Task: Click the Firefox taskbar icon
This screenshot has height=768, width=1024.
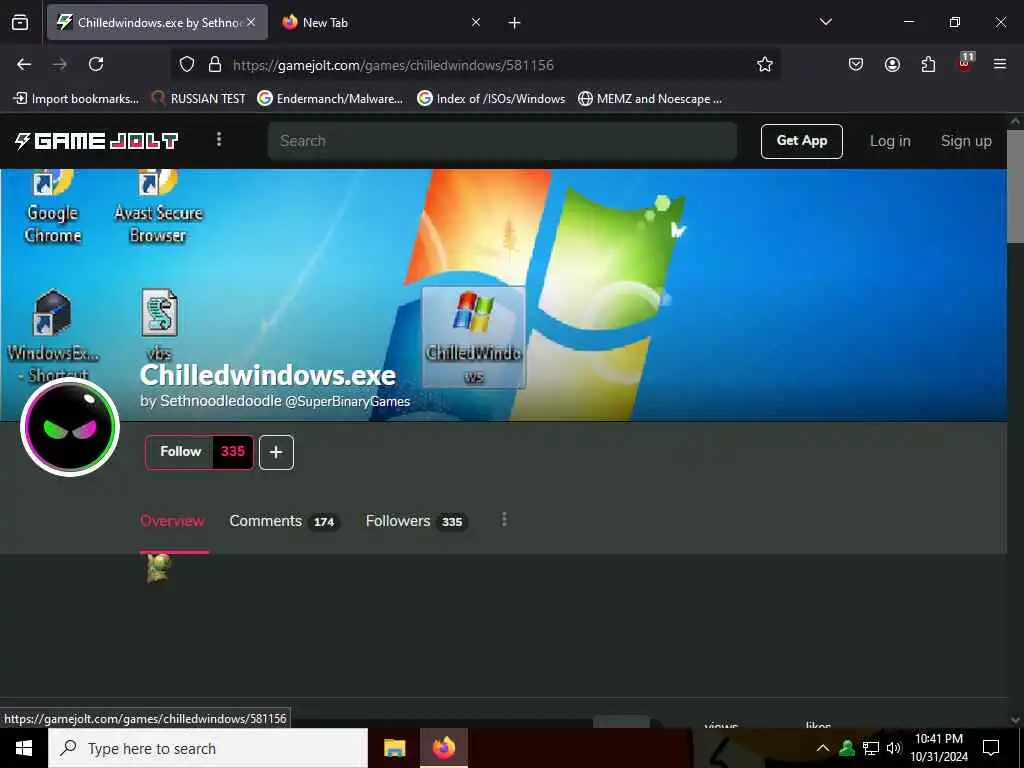Action: [444, 748]
